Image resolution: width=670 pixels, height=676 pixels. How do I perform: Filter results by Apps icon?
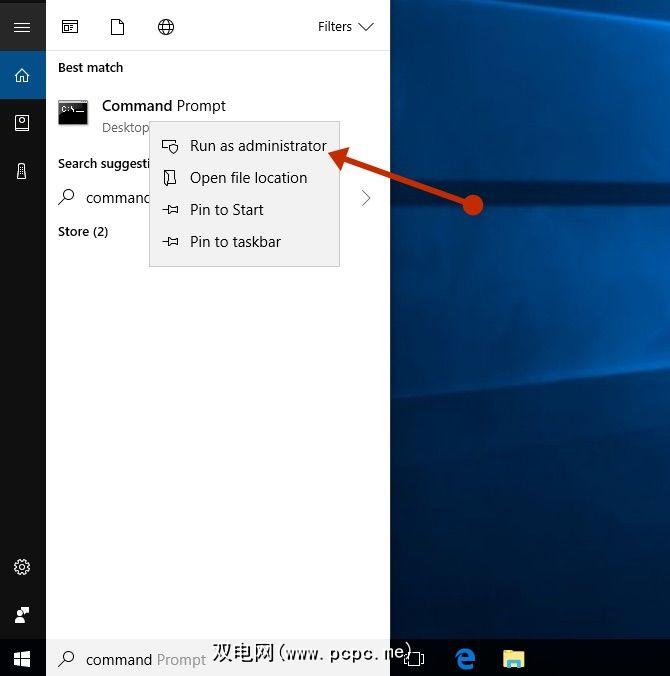[x=70, y=27]
